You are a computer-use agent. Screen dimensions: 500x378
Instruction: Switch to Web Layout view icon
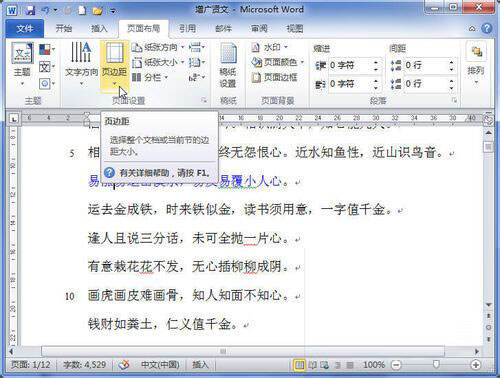324,365
